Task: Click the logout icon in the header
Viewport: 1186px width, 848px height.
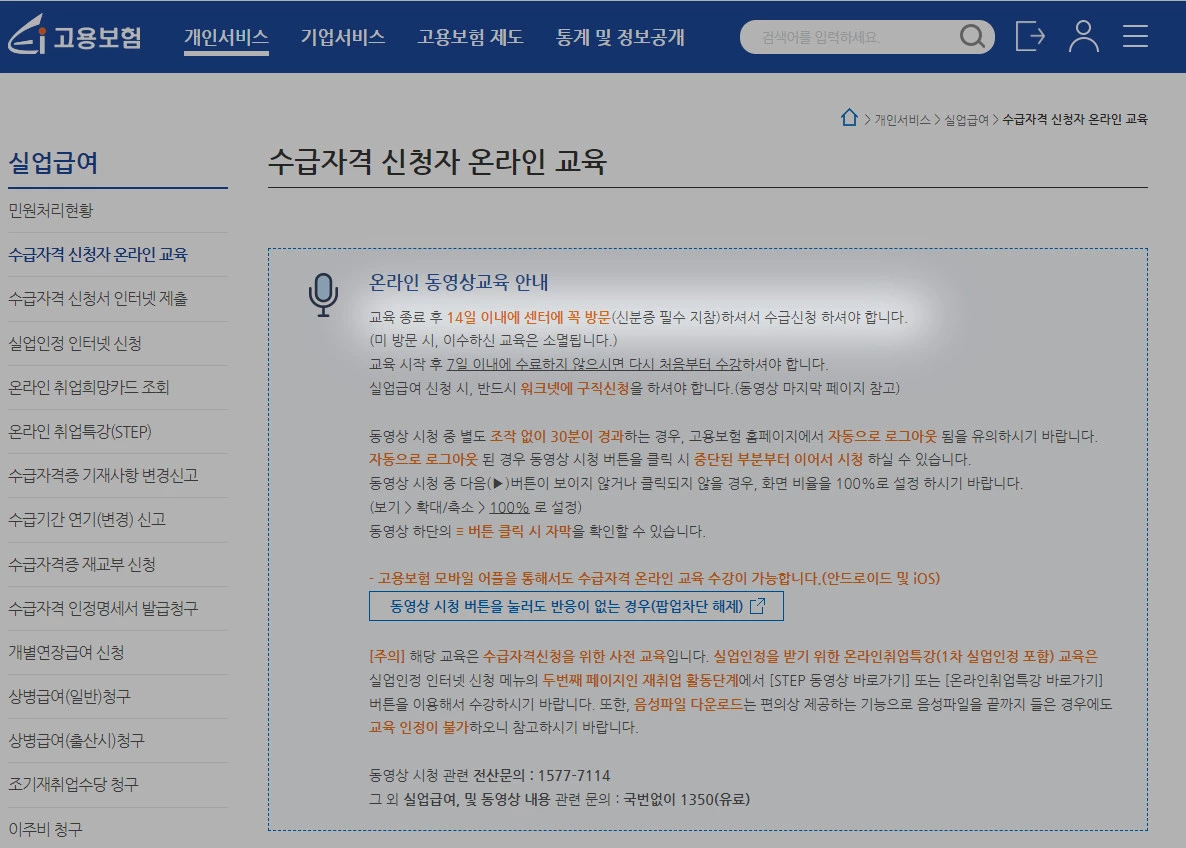Action: (1030, 37)
